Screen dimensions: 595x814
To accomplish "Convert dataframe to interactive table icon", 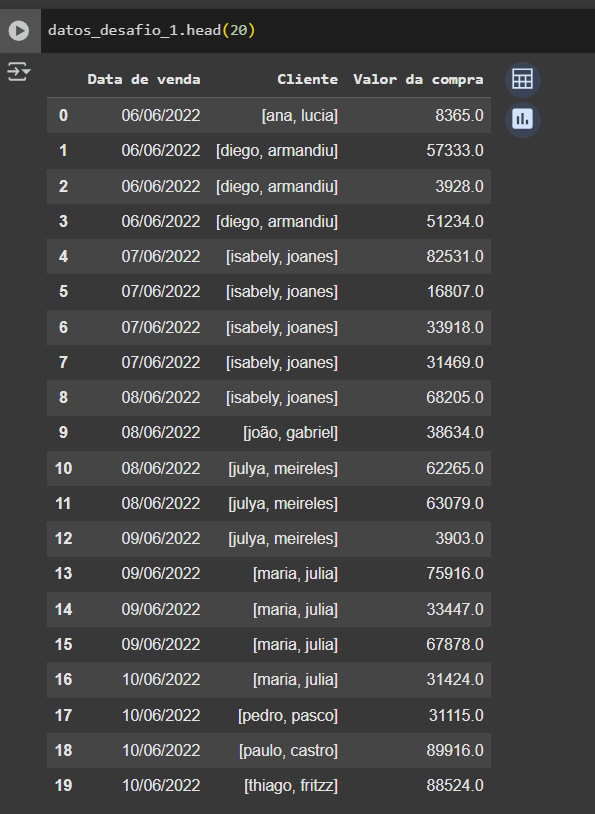I will pyautogui.click(x=522, y=79).
